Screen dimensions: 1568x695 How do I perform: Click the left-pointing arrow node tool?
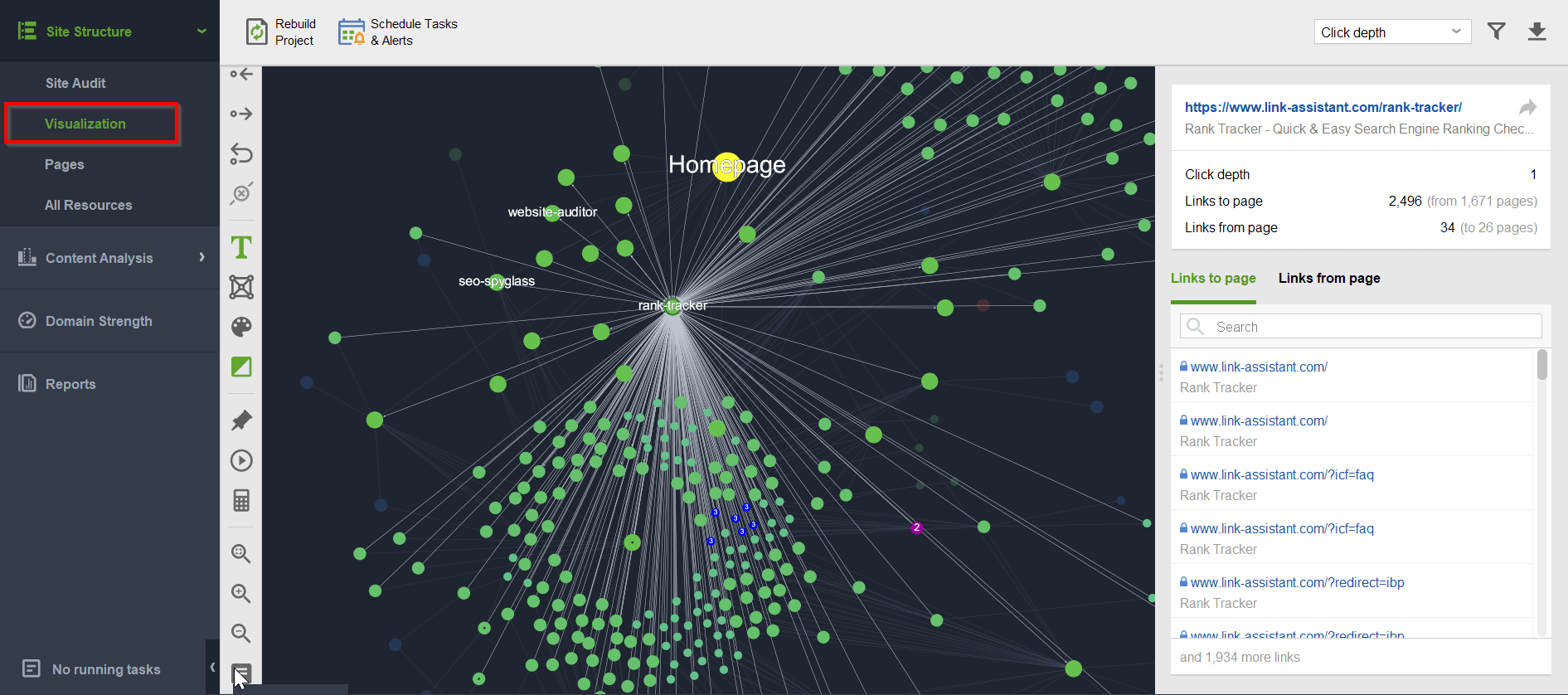coord(241,75)
